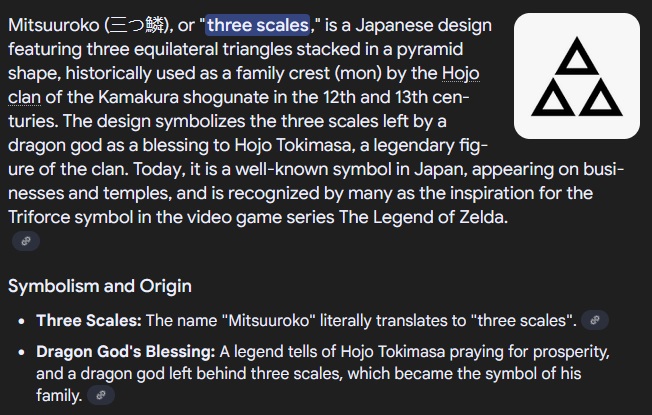Open link icon after the word "family."
Image resolution: width=652 pixels, height=415 pixels.
(101, 395)
